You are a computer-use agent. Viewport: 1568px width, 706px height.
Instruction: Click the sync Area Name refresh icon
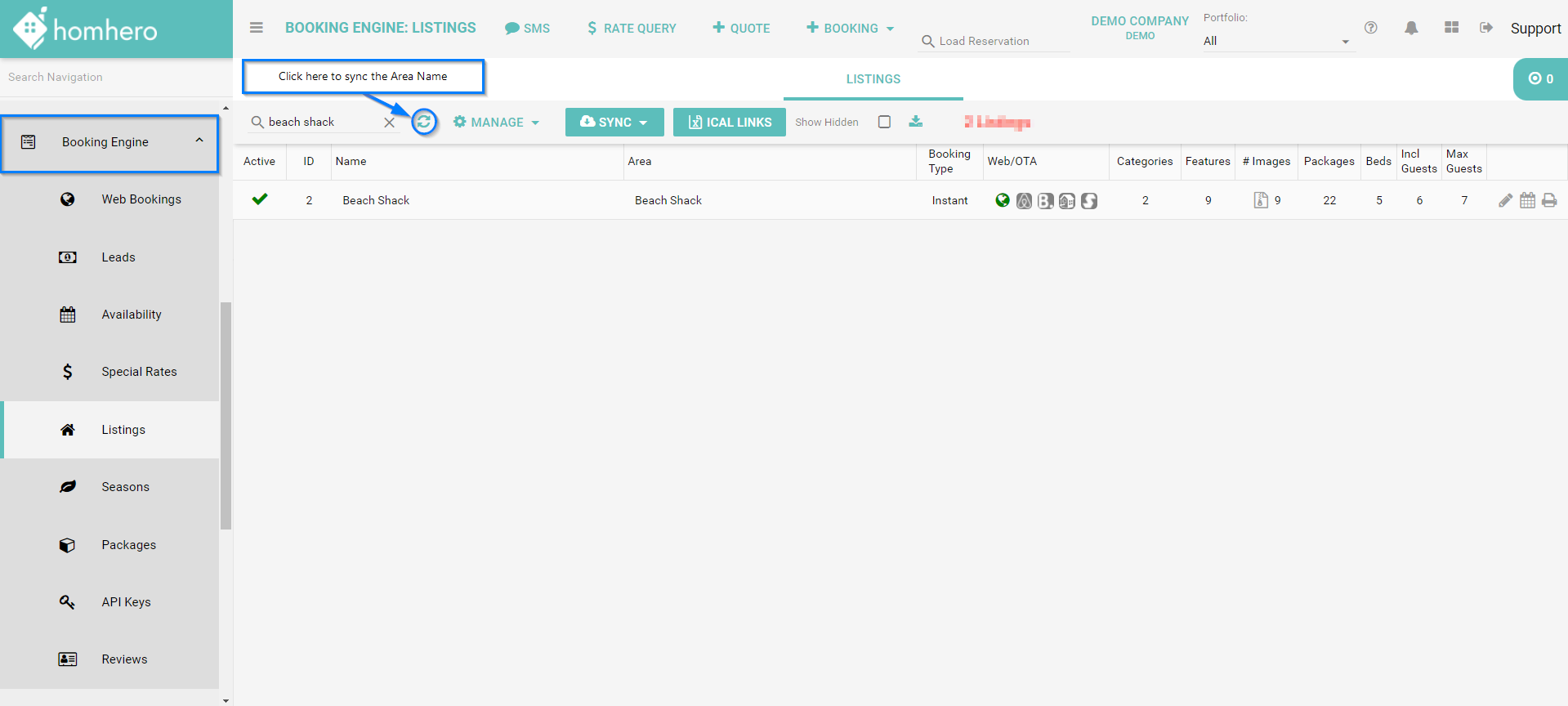click(x=423, y=122)
